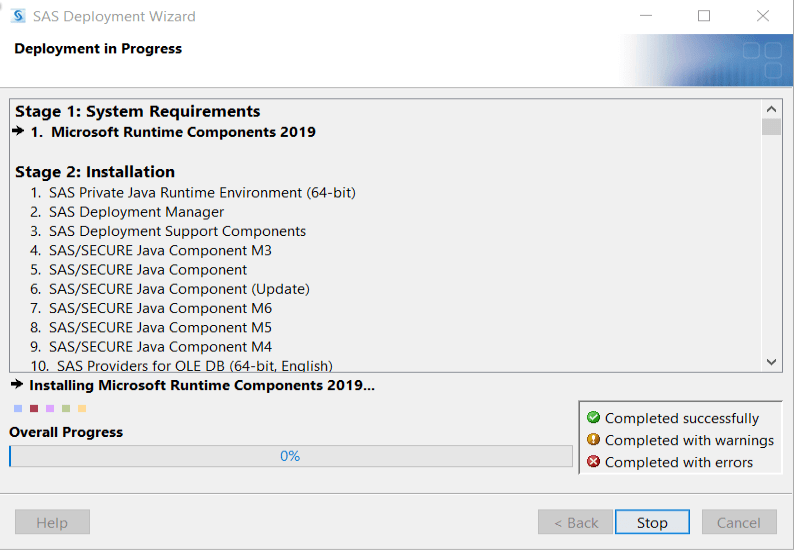The image size is (794, 550).
Task: Click the dark red animated progress square
Action: [x=34, y=408]
